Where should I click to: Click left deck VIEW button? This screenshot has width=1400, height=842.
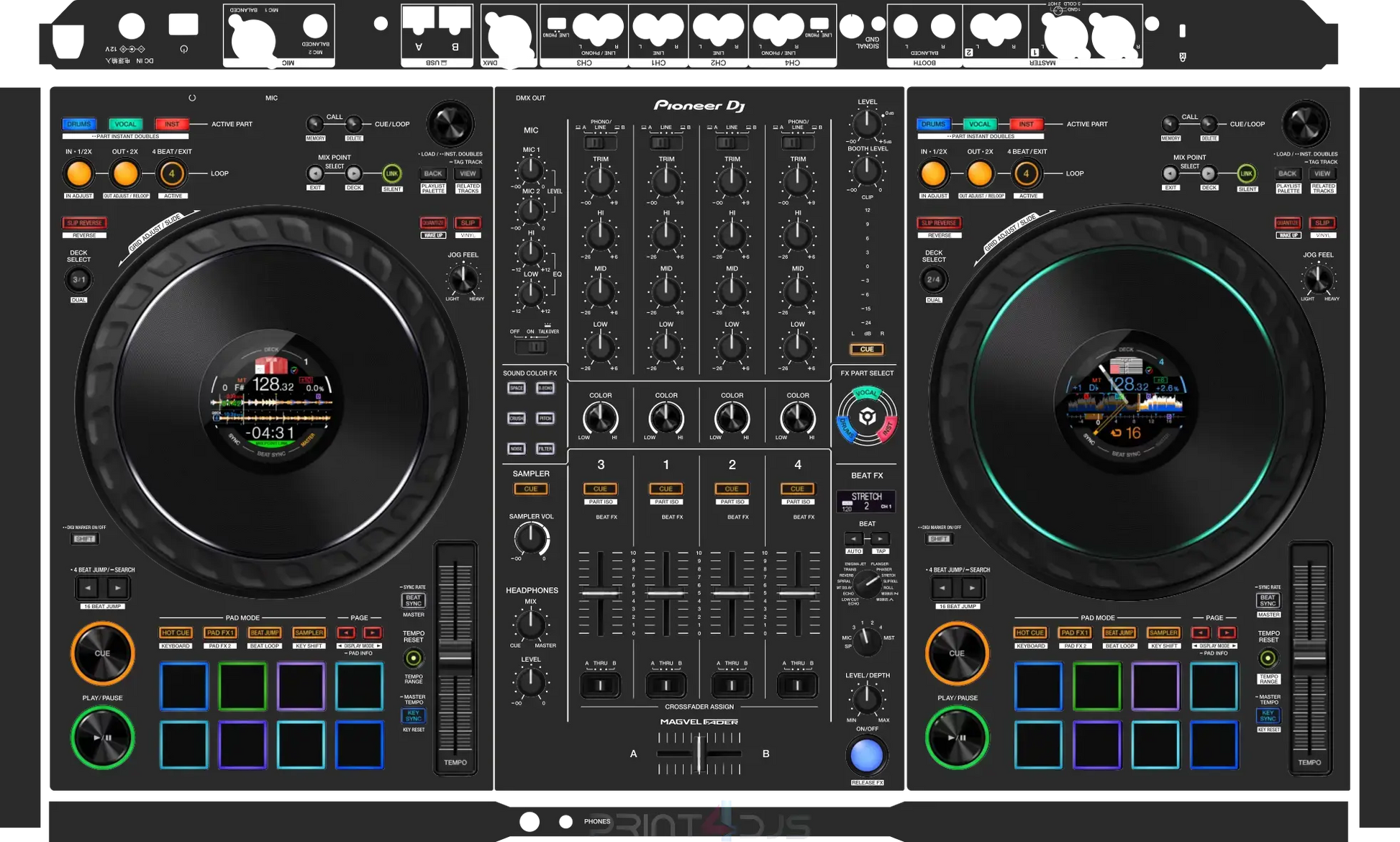[x=468, y=173]
